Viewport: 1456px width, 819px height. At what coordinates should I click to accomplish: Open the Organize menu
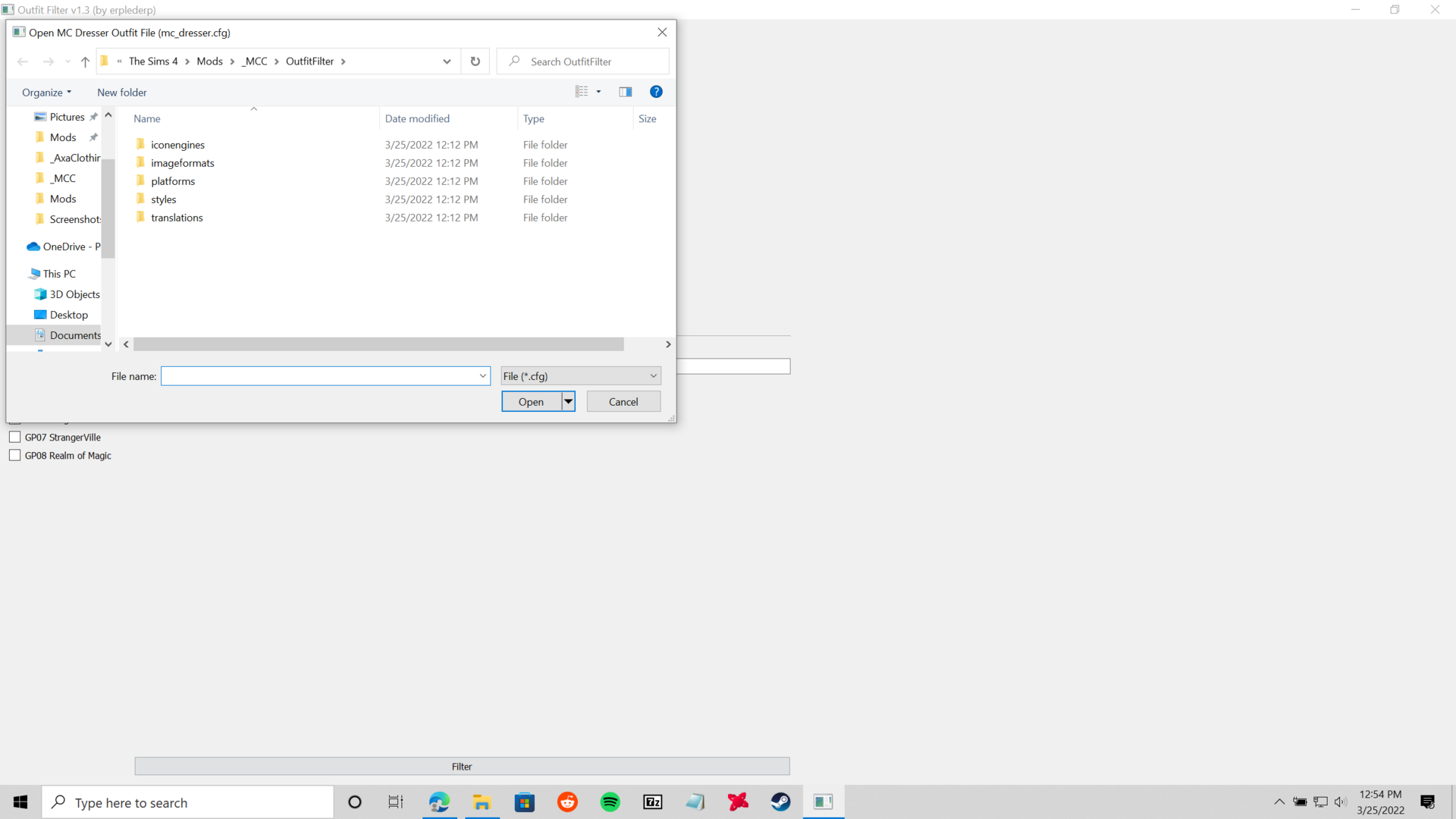tap(46, 92)
